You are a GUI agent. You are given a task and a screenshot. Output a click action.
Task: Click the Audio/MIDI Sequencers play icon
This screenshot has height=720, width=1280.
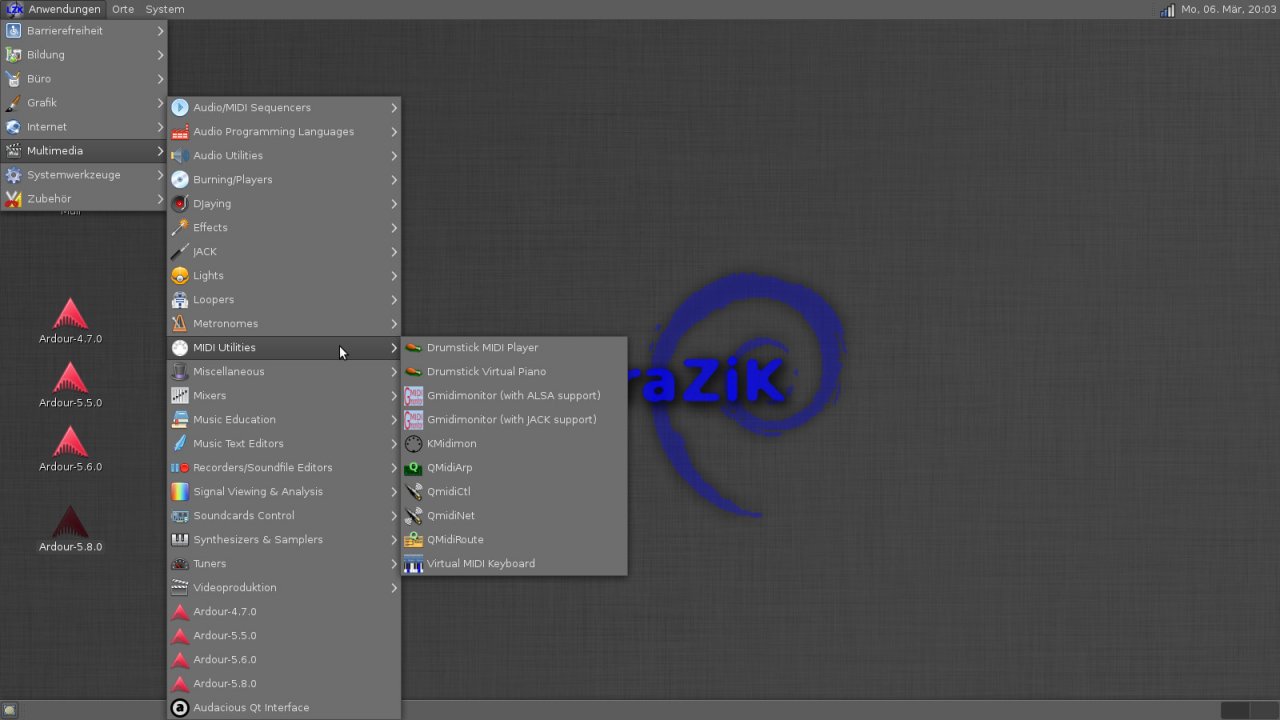click(180, 108)
